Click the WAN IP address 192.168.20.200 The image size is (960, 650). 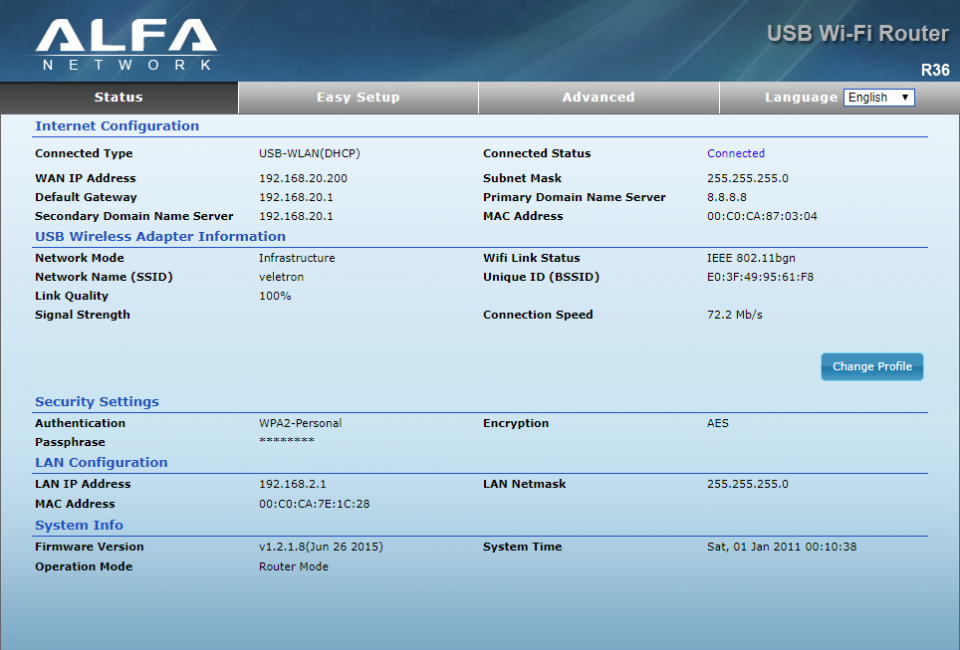click(303, 179)
